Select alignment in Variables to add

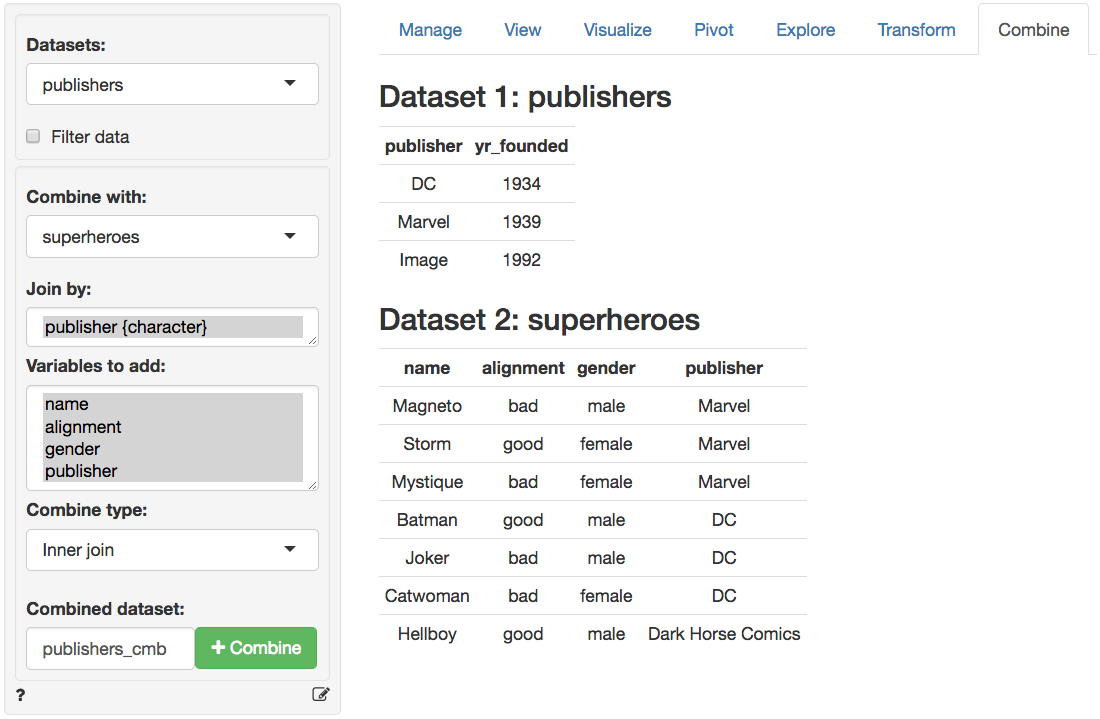[x=83, y=427]
